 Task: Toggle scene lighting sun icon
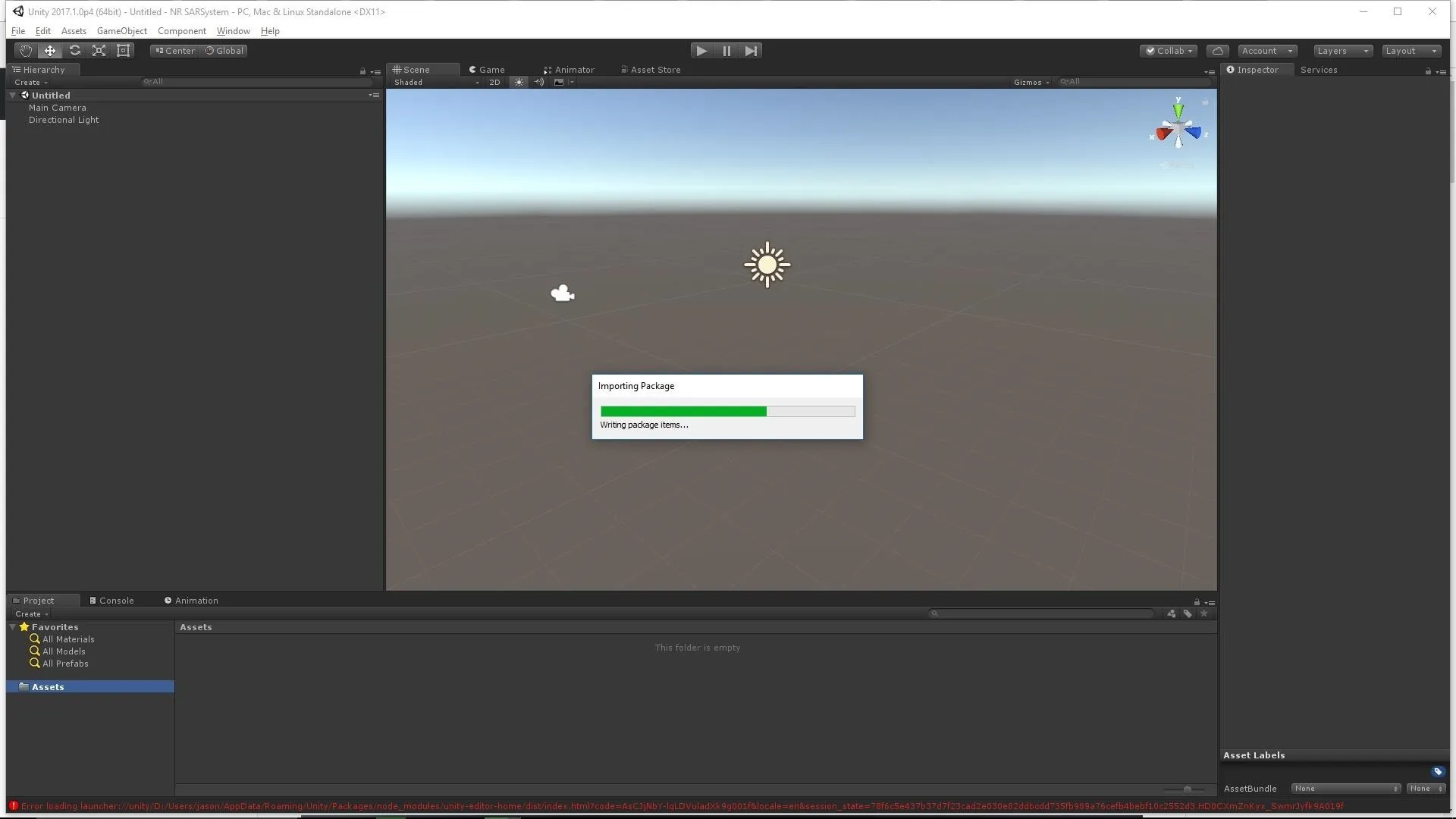coord(519,82)
